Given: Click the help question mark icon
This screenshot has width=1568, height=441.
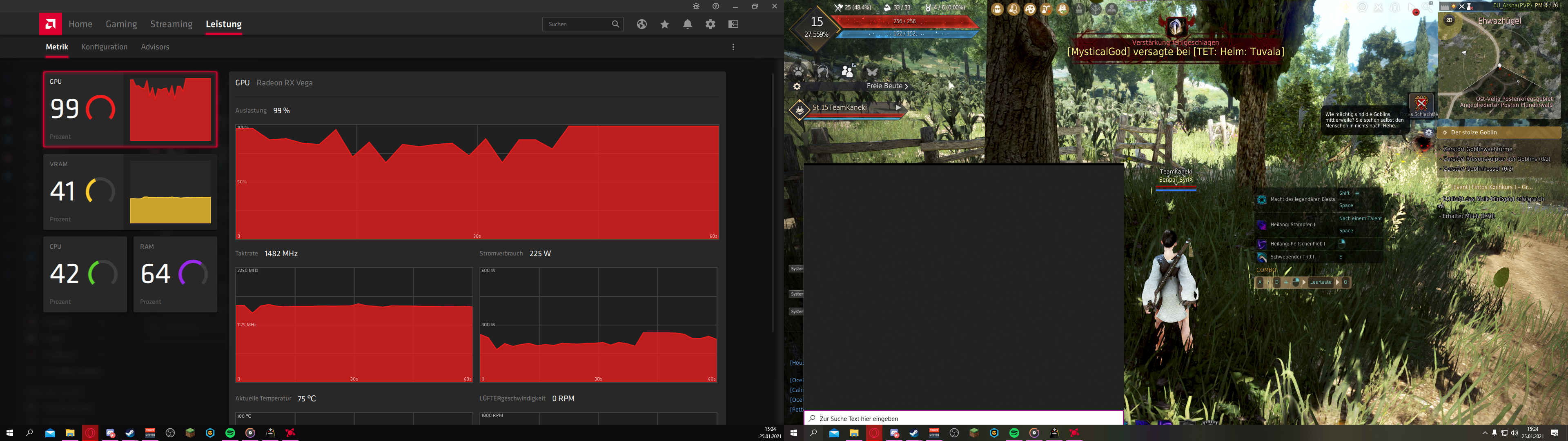Looking at the screenshot, I should (x=716, y=6).
